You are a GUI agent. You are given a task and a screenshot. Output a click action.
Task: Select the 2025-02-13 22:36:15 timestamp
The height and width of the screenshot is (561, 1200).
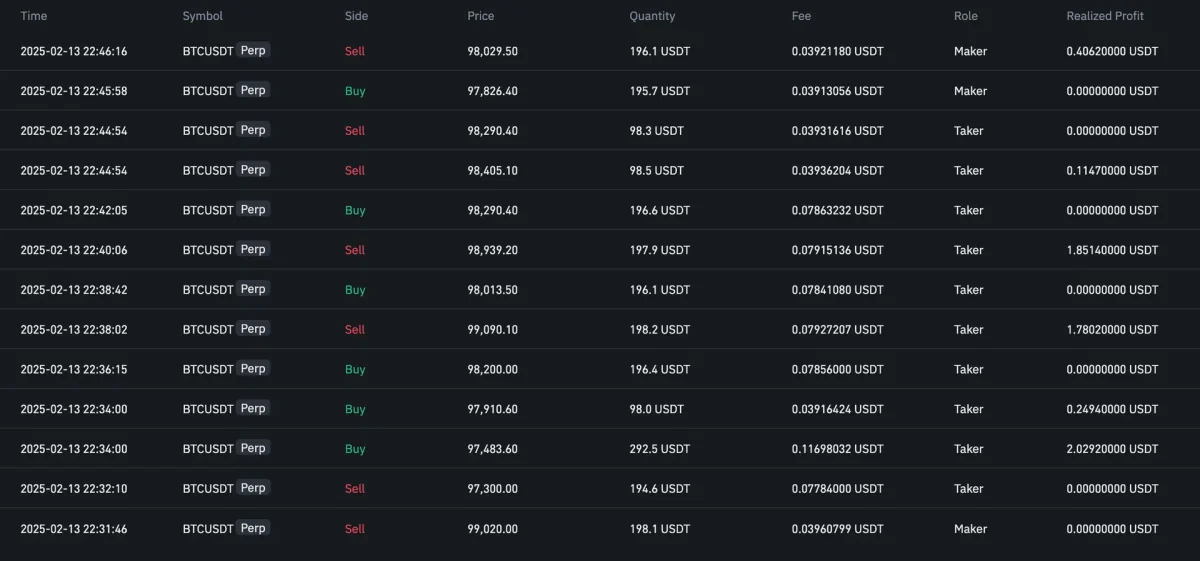(74, 369)
